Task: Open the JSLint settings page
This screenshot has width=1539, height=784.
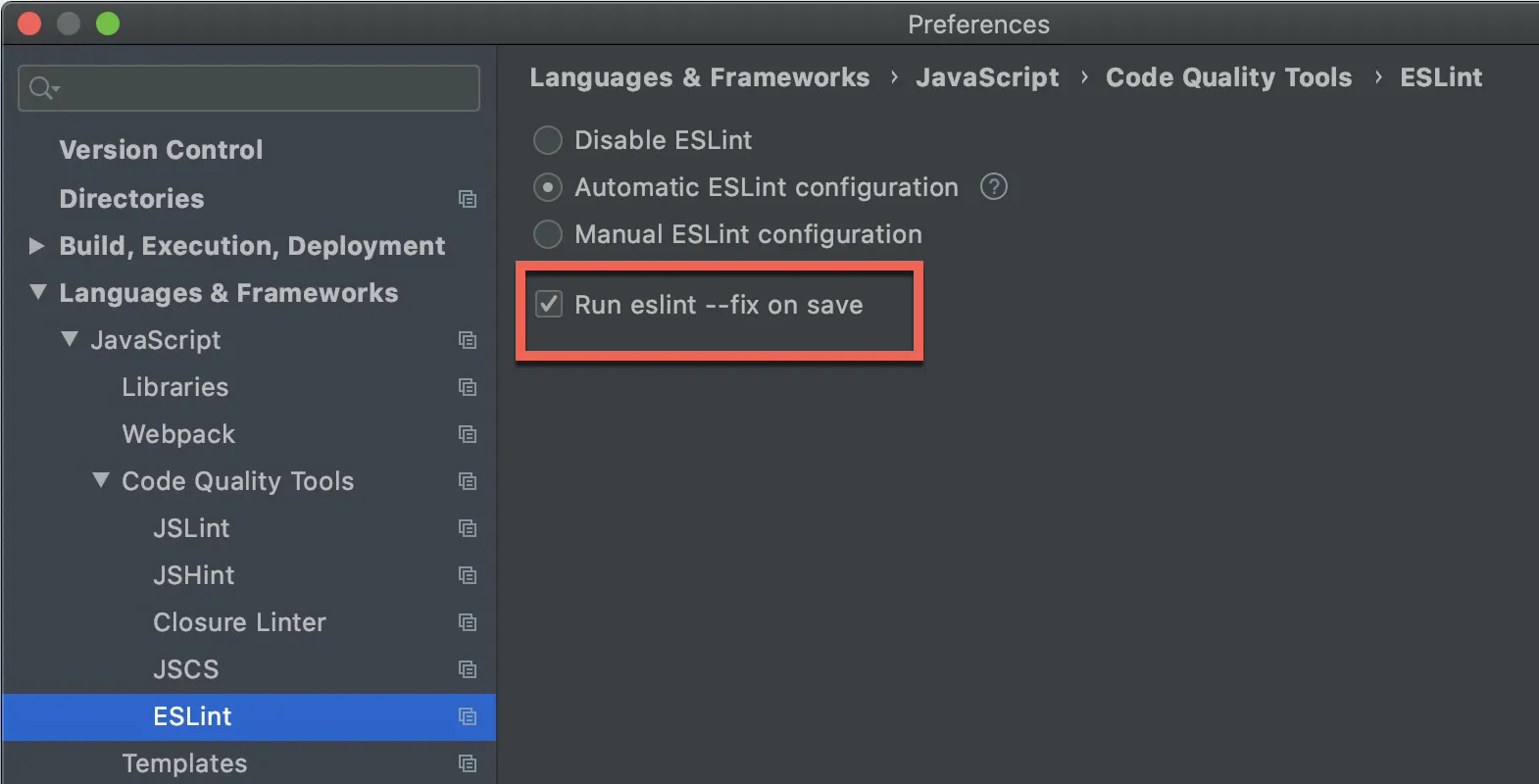Action: [191, 528]
